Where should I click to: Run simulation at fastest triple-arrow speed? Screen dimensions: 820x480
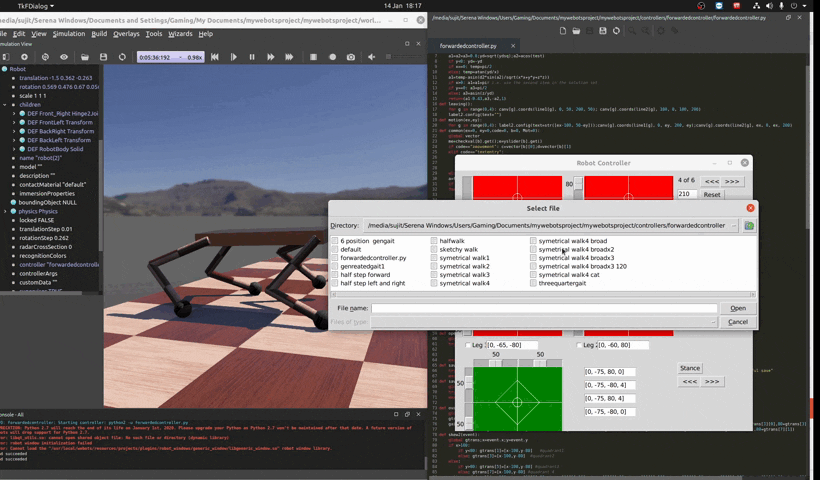pos(289,57)
